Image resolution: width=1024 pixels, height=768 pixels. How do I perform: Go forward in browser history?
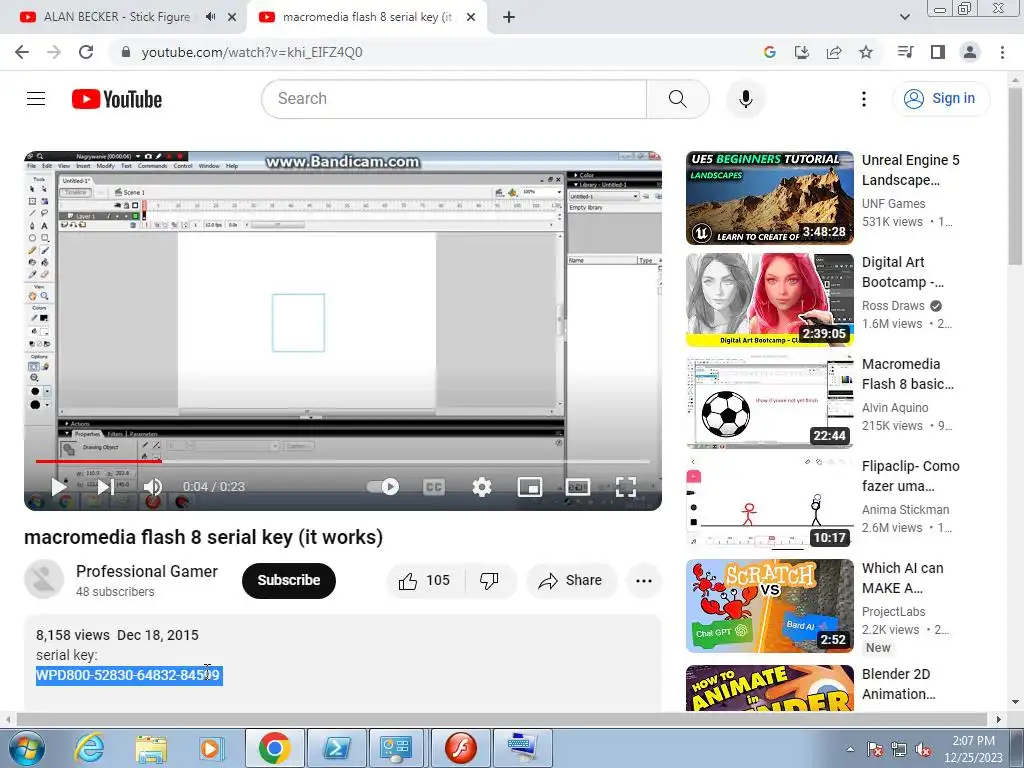point(54,52)
